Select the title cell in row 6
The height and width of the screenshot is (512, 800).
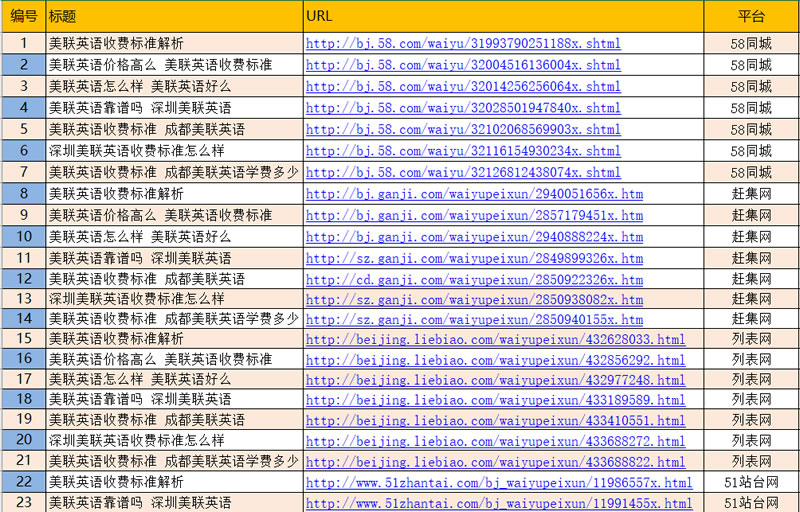coord(174,150)
